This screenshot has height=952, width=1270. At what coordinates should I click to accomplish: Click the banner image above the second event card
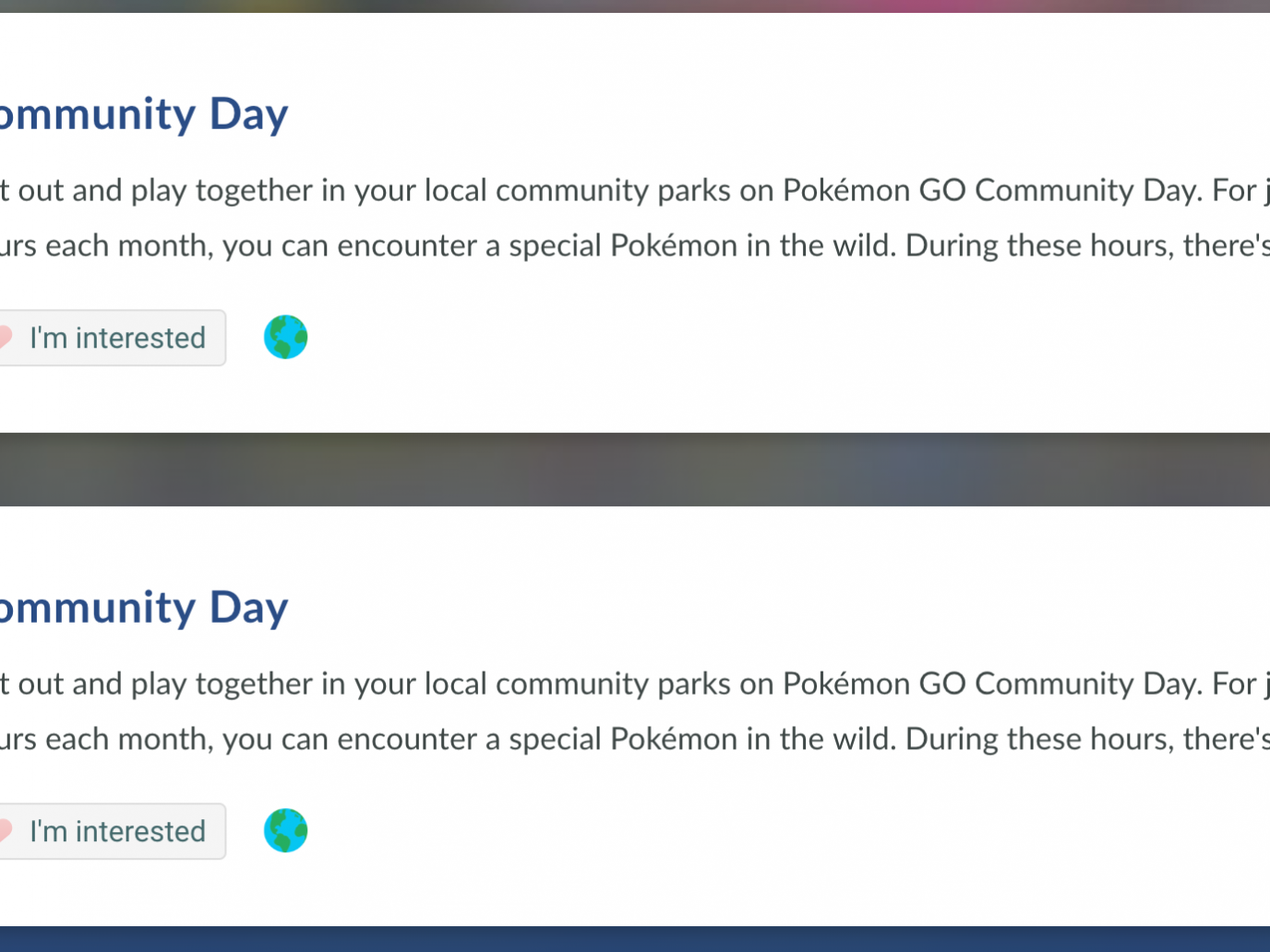click(635, 469)
